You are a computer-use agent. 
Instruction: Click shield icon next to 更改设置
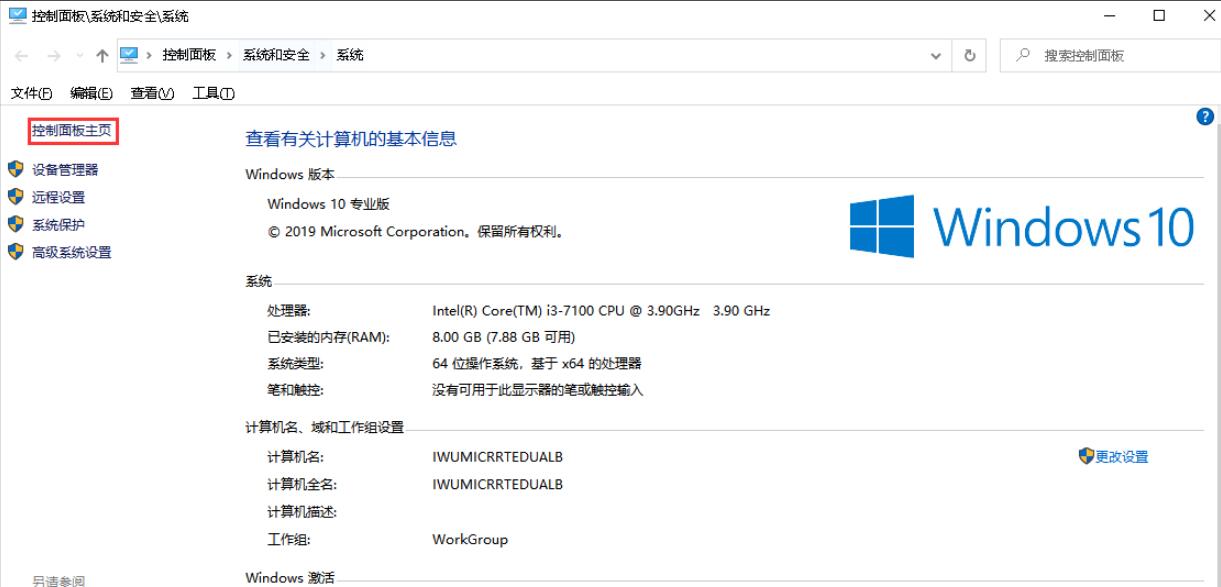click(1087, 456)
